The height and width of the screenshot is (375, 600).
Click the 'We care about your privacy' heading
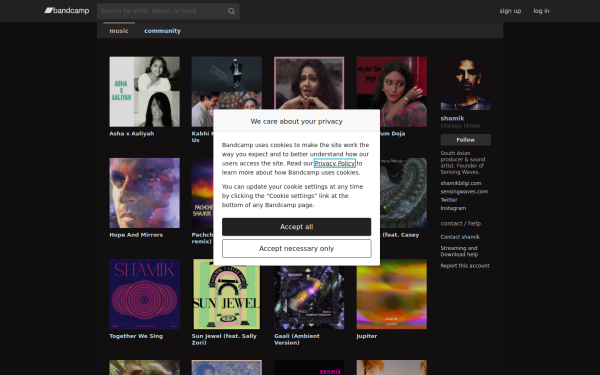coord(297,121)
